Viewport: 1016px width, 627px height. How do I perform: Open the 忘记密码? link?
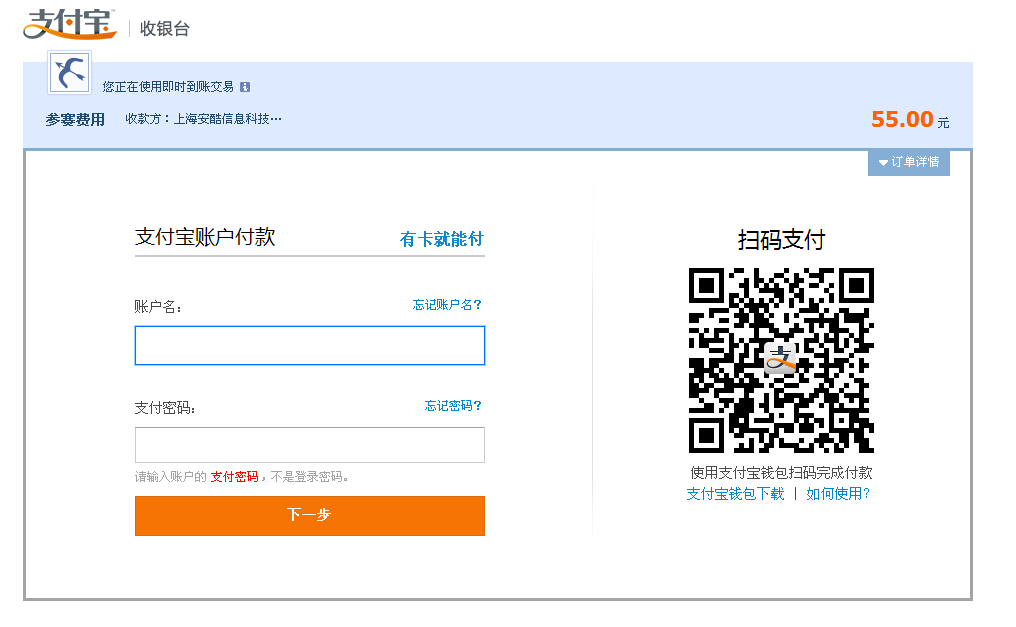(453, 405)
